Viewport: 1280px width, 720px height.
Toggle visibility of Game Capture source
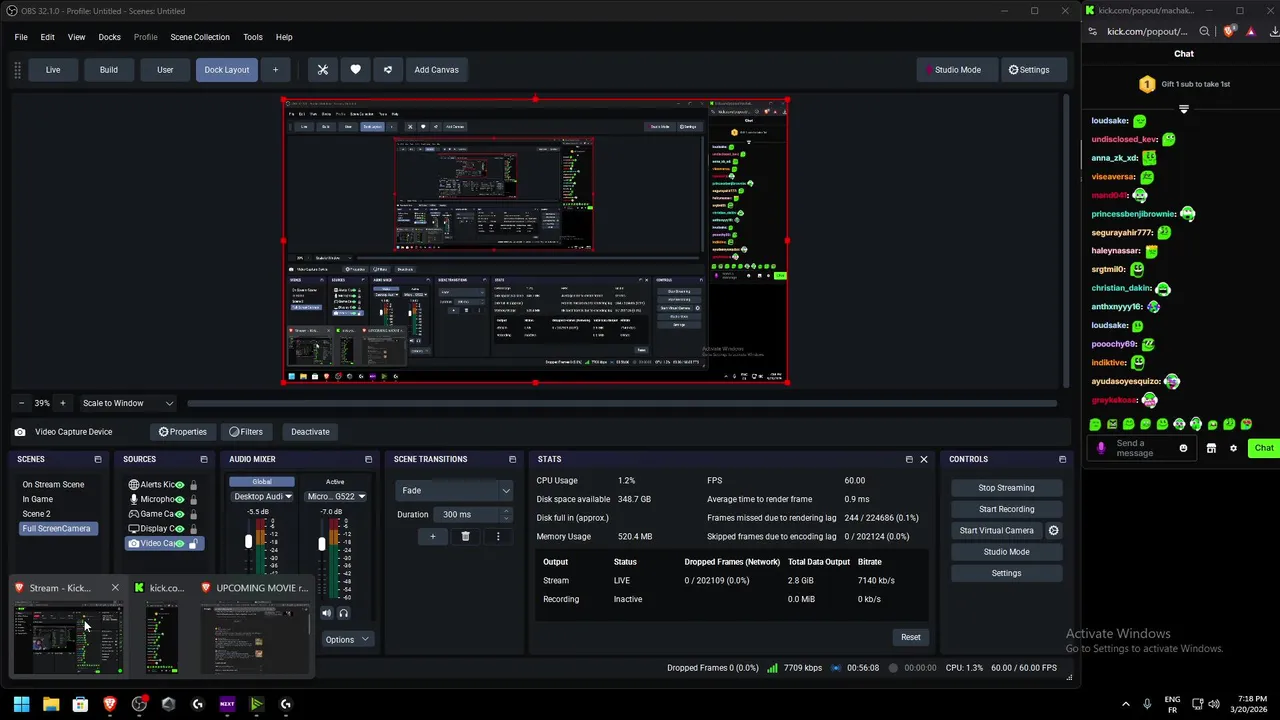click(x=180, y=514)
